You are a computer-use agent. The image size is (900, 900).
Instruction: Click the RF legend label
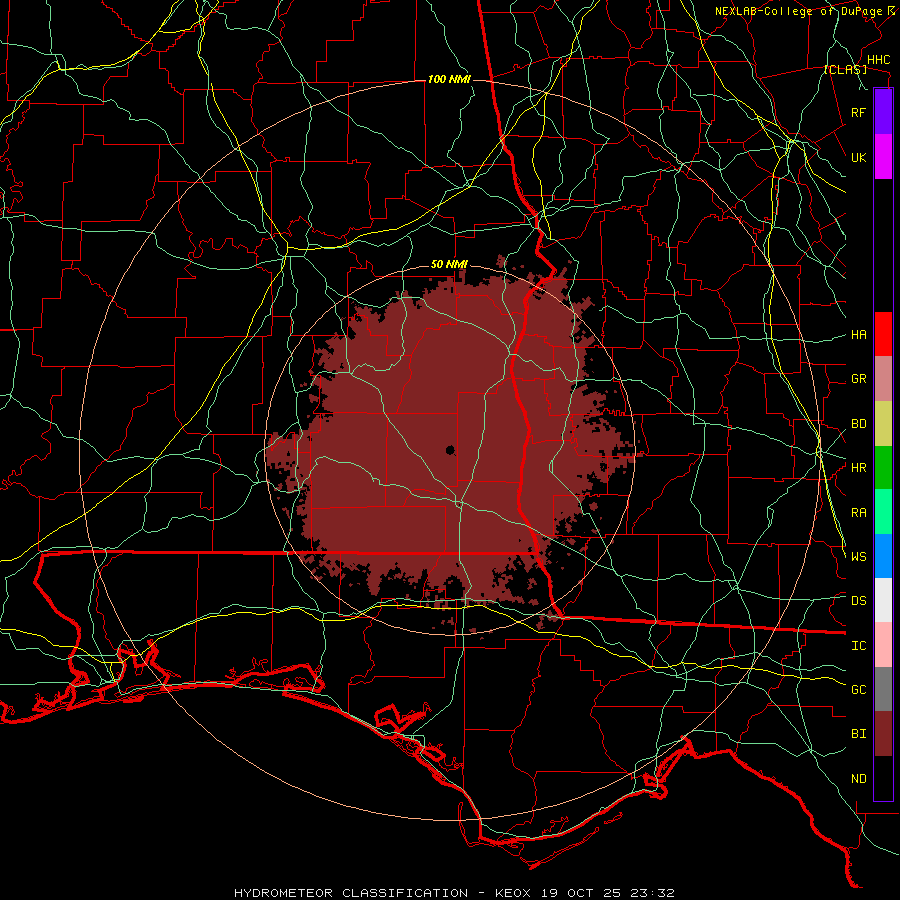(858, 112)
